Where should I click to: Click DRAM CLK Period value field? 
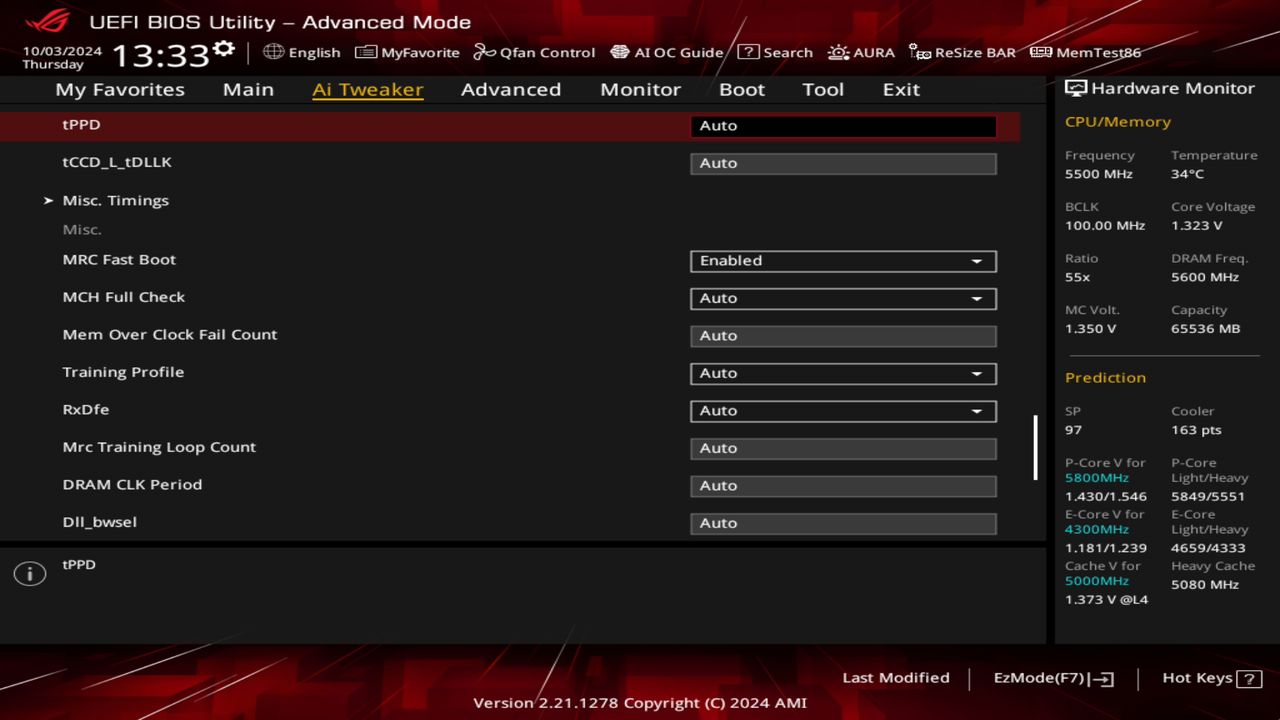(x=843, y=486)
